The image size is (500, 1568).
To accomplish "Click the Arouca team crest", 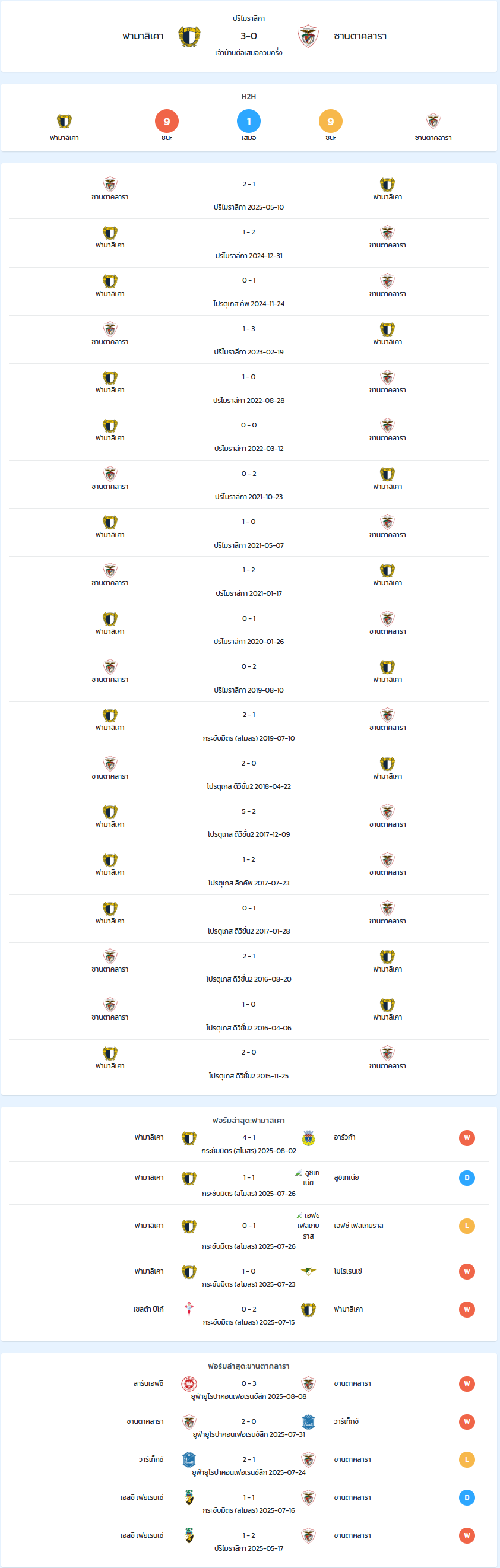I will point(309,1138).
